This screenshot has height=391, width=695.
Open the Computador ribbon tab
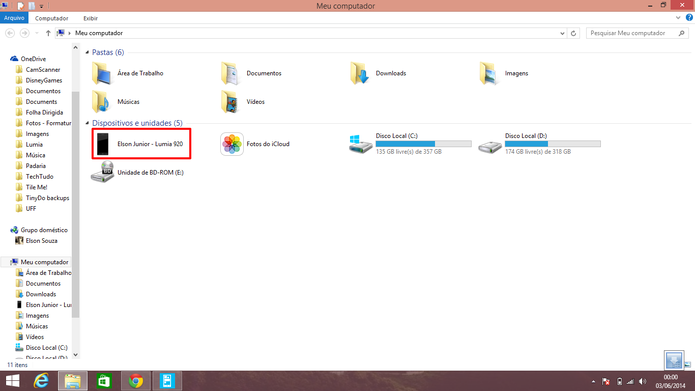[x=51, y=18]
